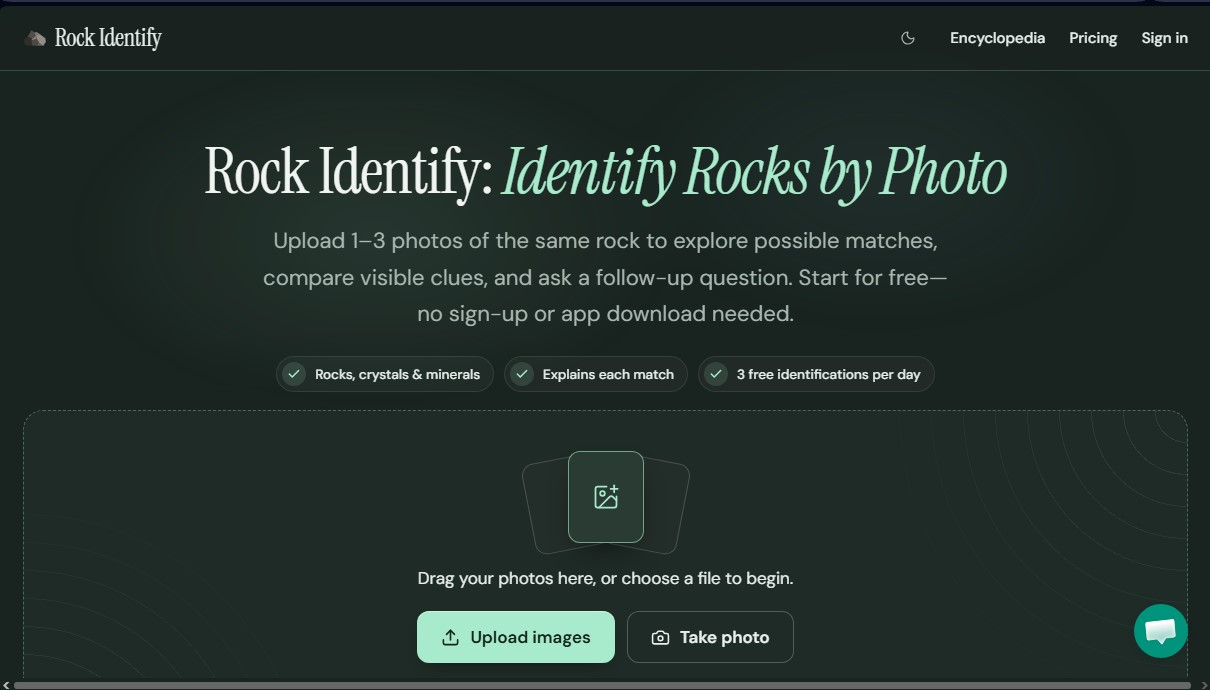This screenshot has width=1210, height=690.
Task: Click the checkmark beside Explains each match
Action: click(x=522, y=374)
